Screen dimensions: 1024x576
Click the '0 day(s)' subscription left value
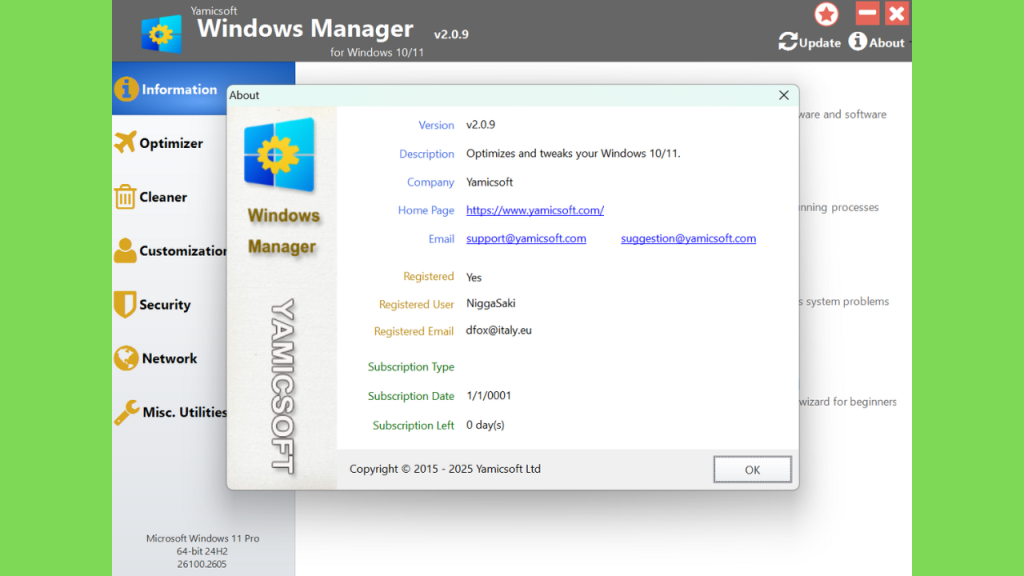485,425
